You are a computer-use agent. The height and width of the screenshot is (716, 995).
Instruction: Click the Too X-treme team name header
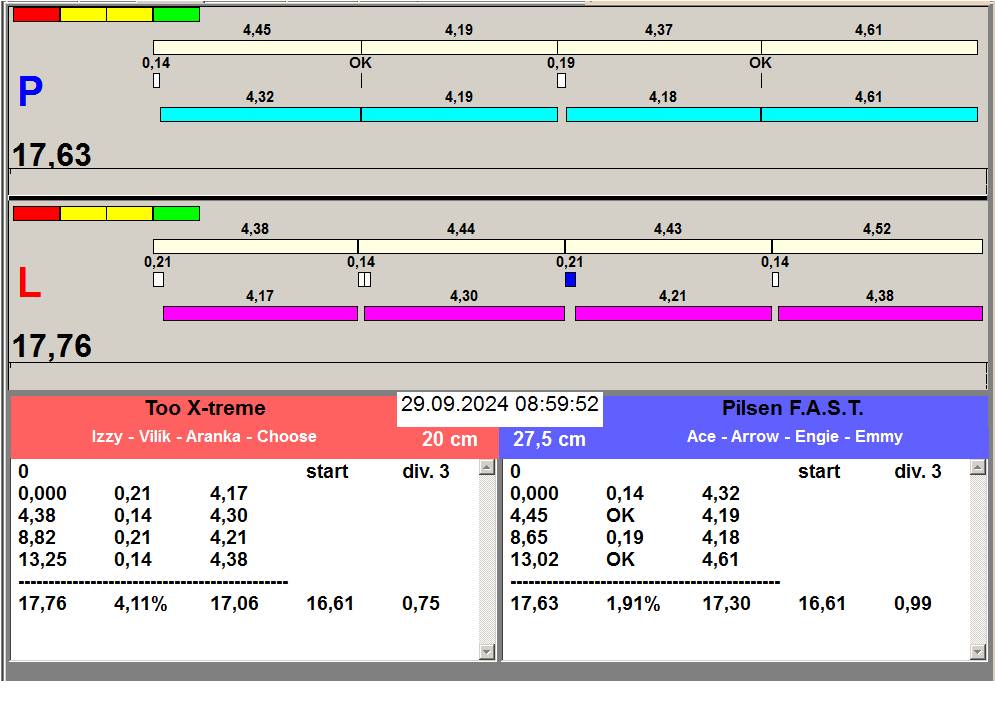pos(205,408)
